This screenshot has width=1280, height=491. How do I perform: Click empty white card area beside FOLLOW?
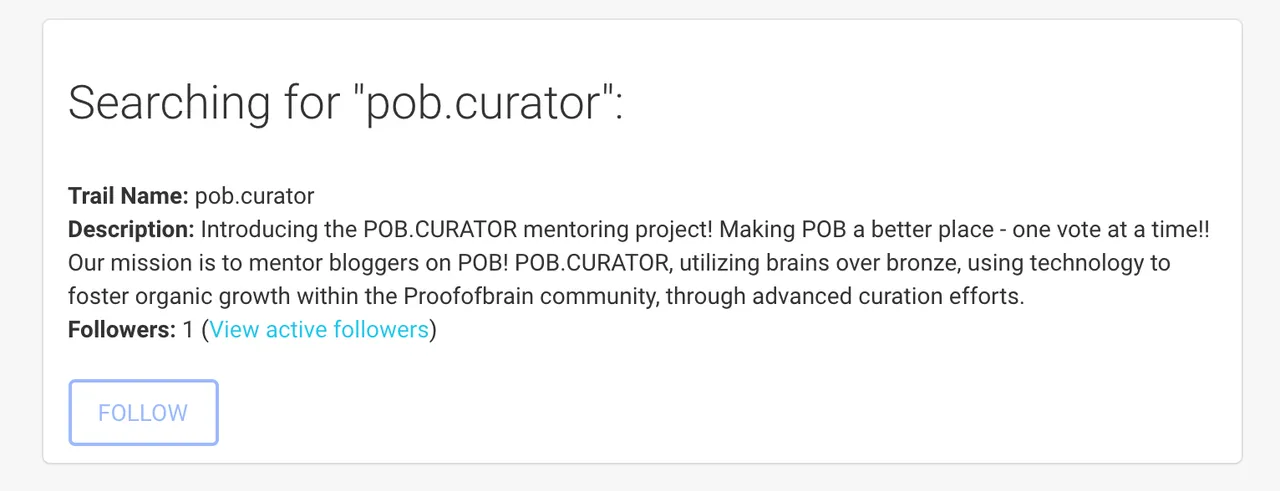700,412
